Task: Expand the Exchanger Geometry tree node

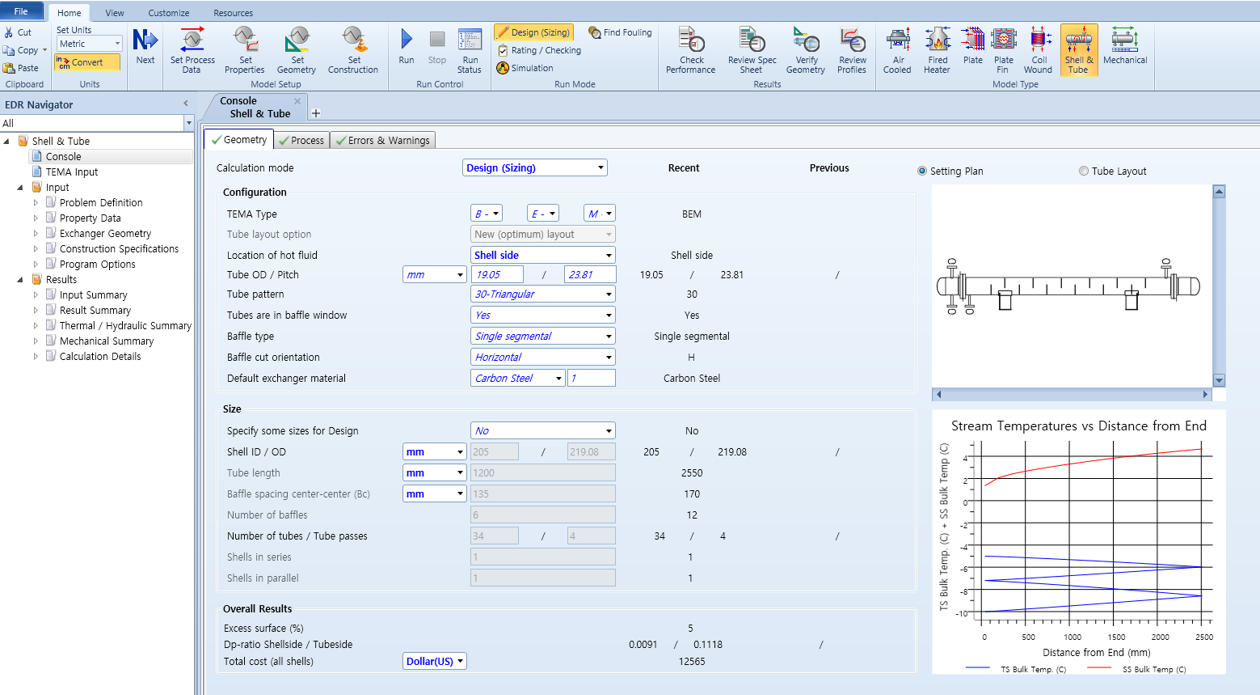Action: [36, 234]
